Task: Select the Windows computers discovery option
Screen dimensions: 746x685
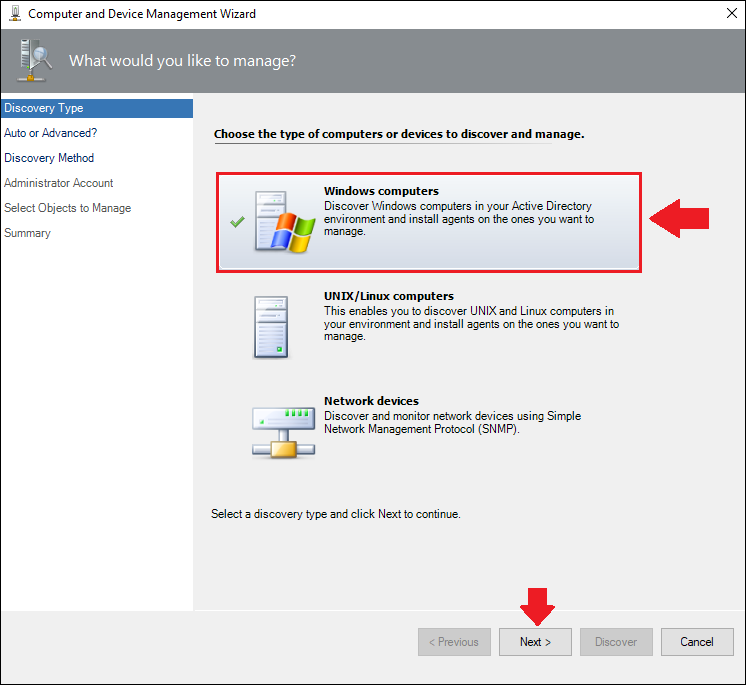Action: pos(429,222)
